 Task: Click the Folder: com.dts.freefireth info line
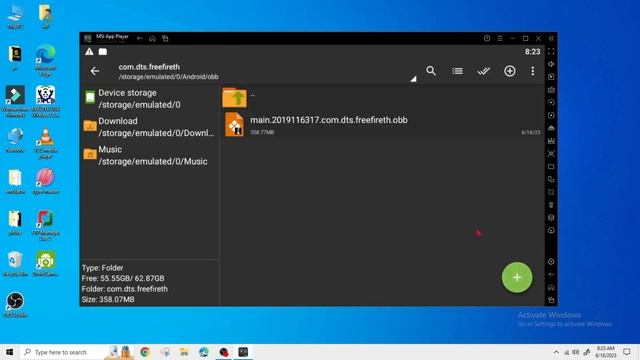pos(124,289)
